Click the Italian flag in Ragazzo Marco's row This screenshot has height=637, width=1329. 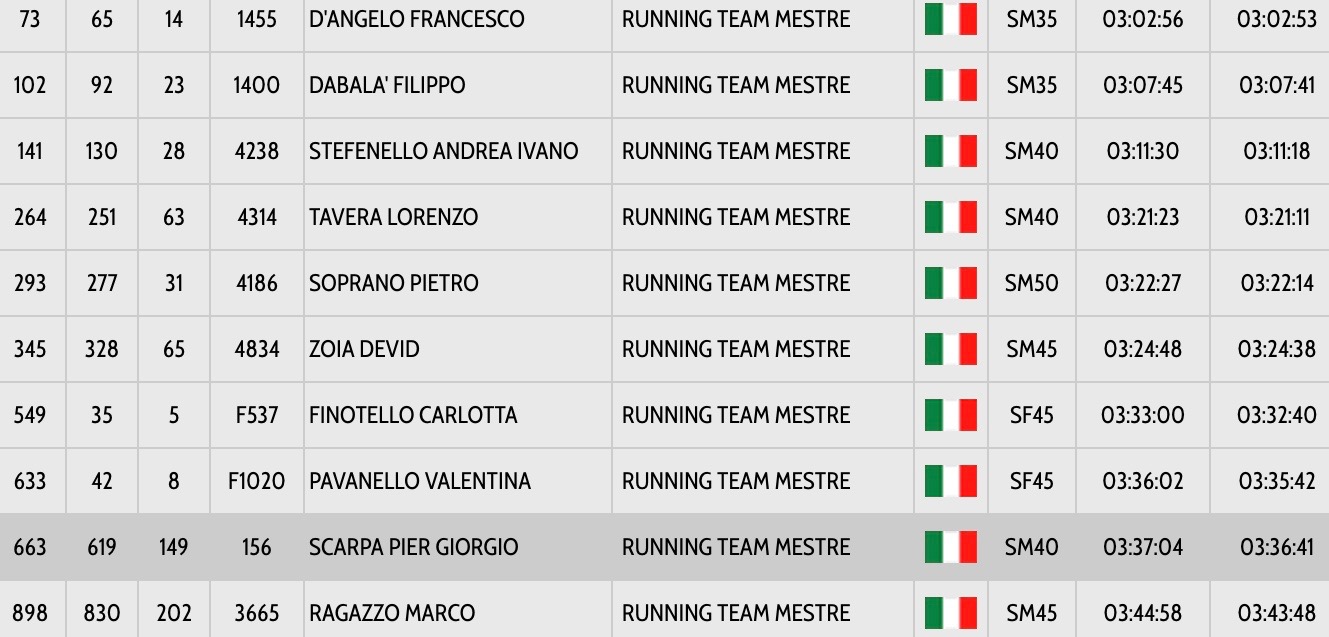[950, 613]
